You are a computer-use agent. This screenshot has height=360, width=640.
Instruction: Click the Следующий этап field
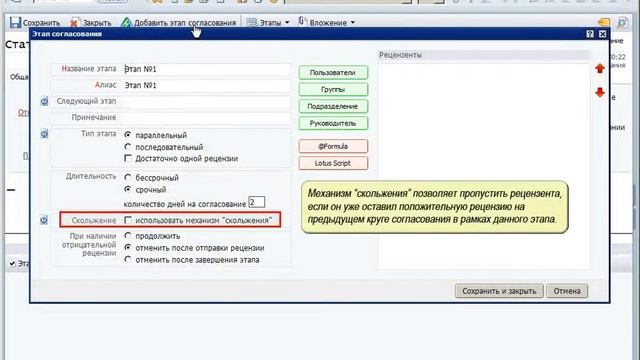click(x=207, y=101)
